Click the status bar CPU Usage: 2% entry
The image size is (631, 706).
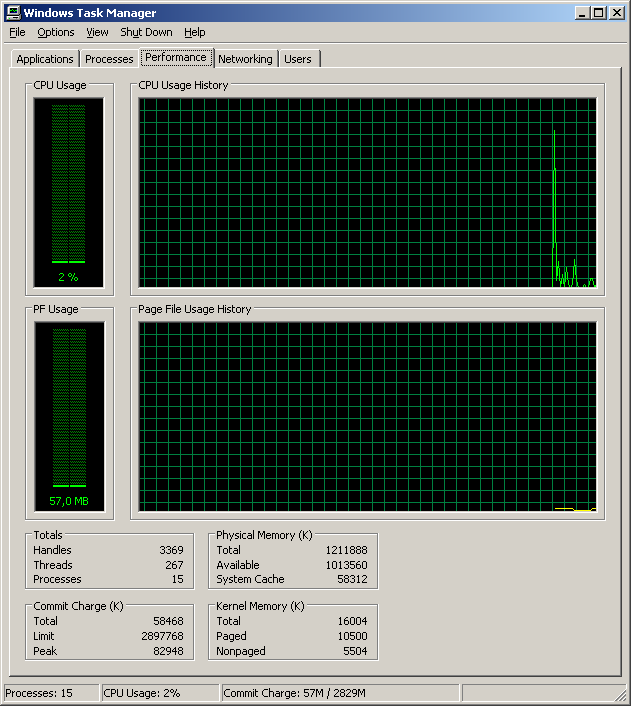pos(160,692)
